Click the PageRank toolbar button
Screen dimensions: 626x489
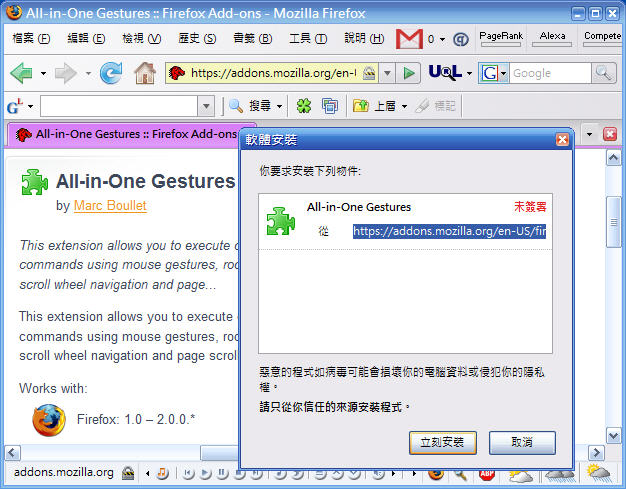coord(501,38)
